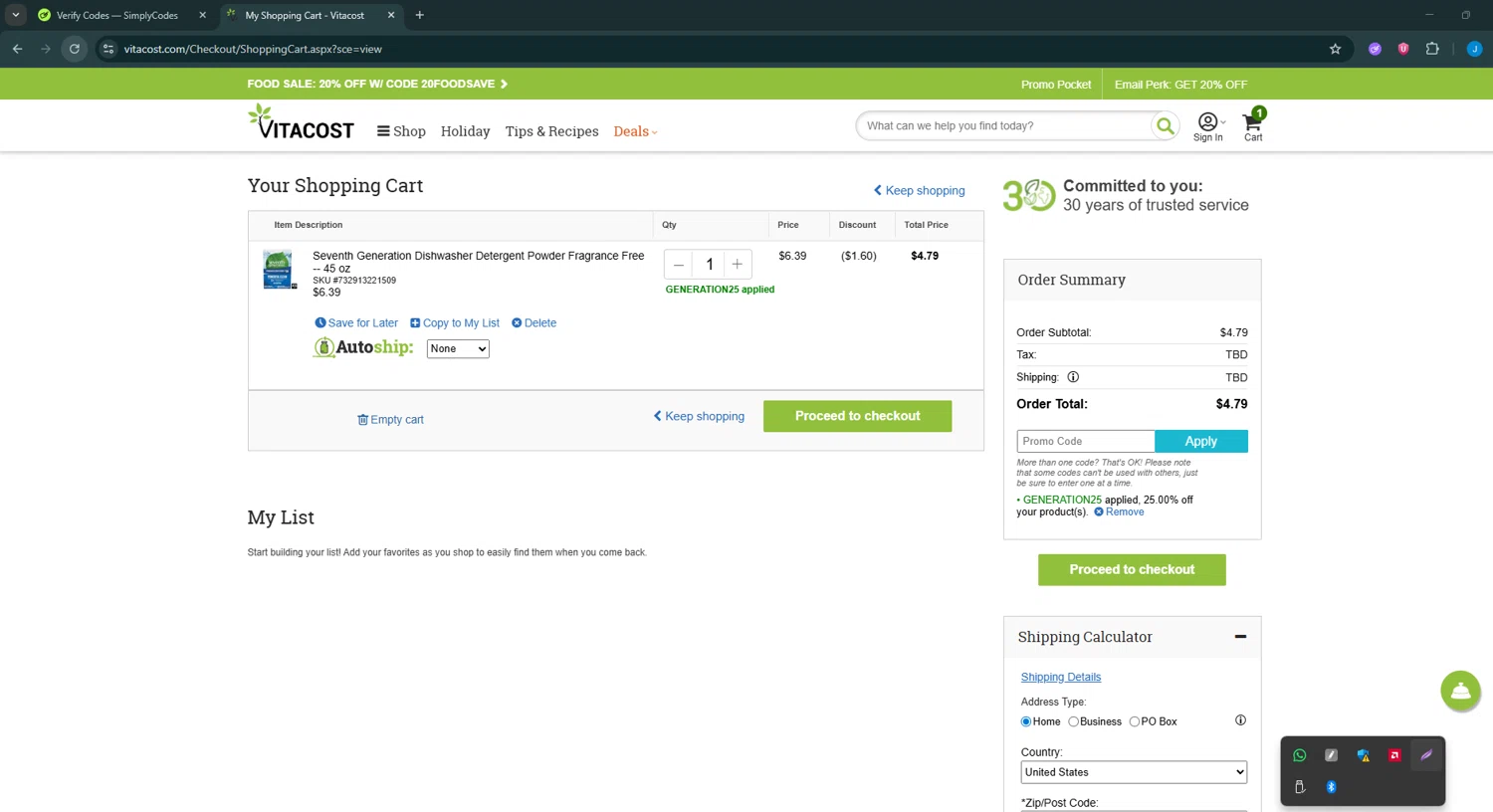Select the PO Box address type
The height and width of the screenshot is (812, 1493).
1134,721
